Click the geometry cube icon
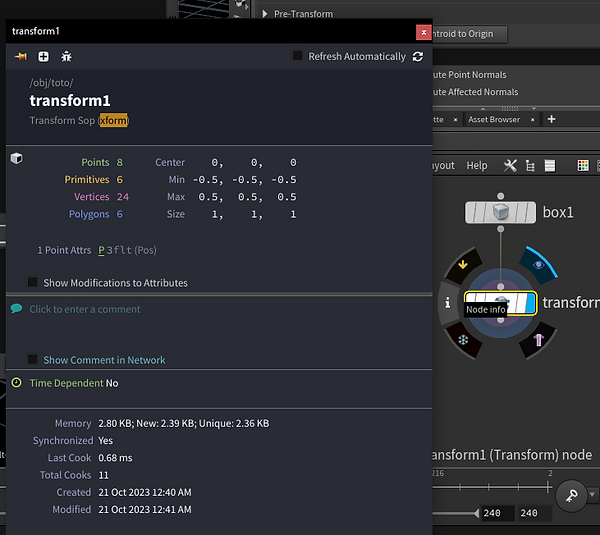The height and width of the screenshot is (535, 600). click(16, 158)
